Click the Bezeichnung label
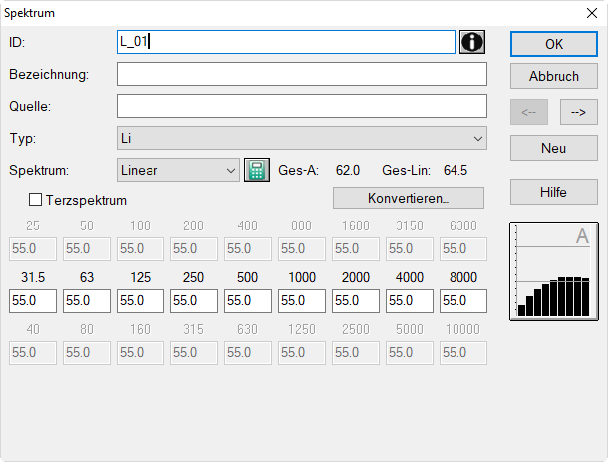Viewport: 608px width, 462px height. [49, 74]
